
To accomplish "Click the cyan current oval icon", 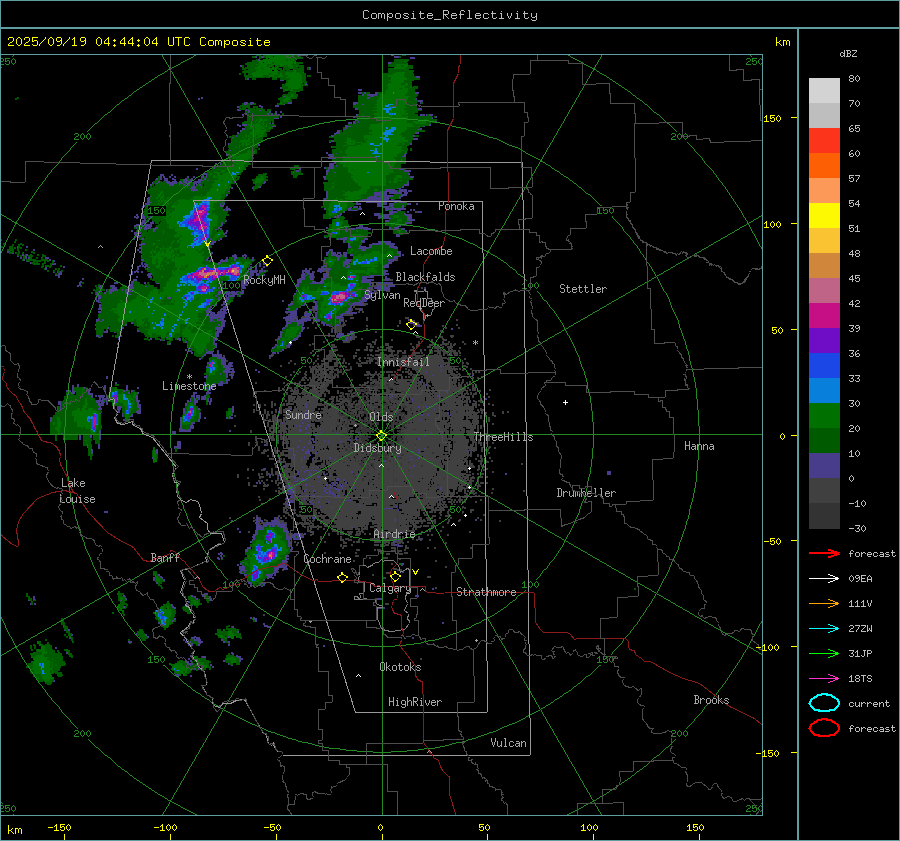I will click(x=824, y=703).
